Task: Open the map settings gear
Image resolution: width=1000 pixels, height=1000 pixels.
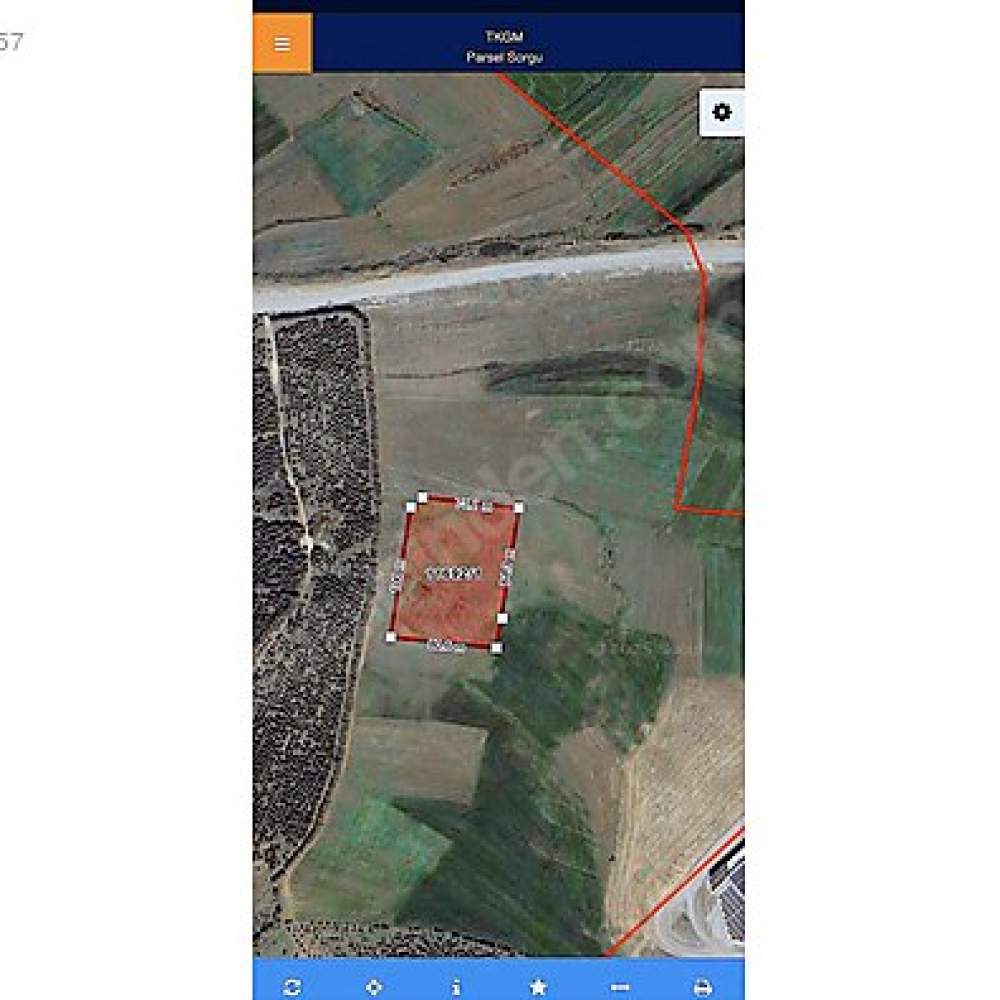Action: [722, 112]
